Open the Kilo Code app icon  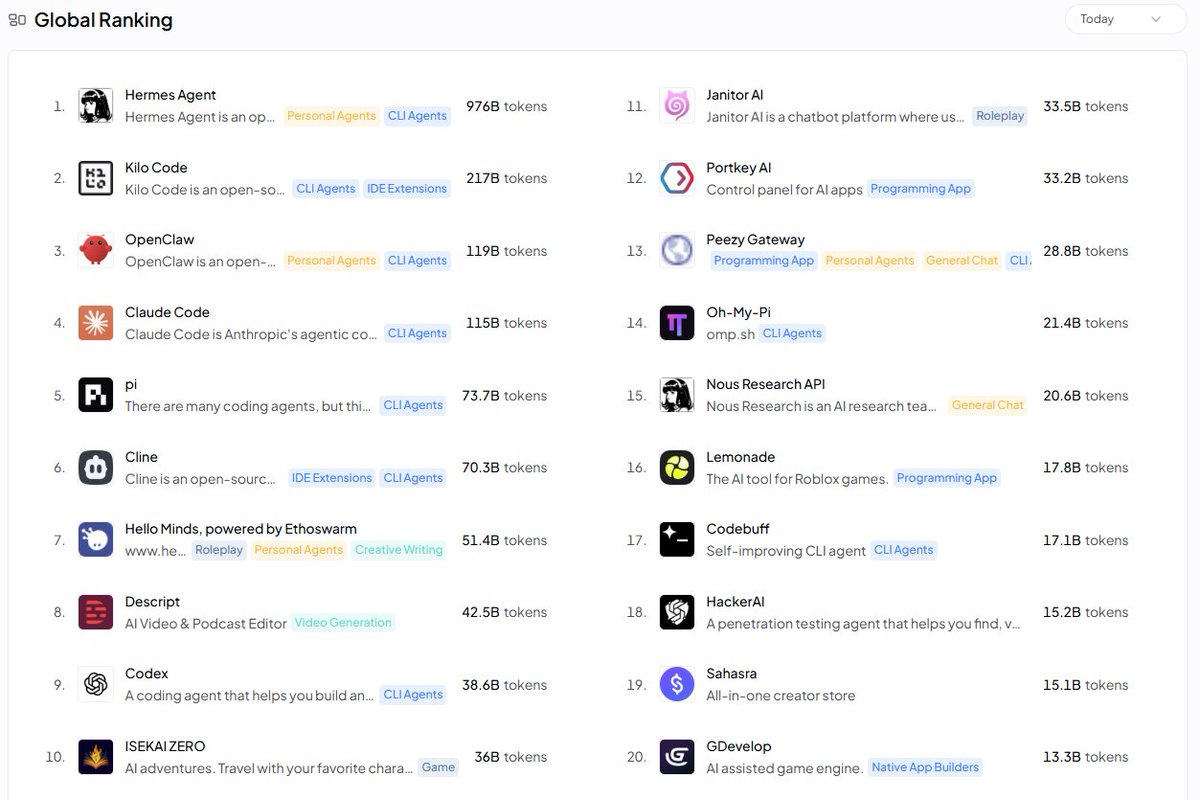96,178
